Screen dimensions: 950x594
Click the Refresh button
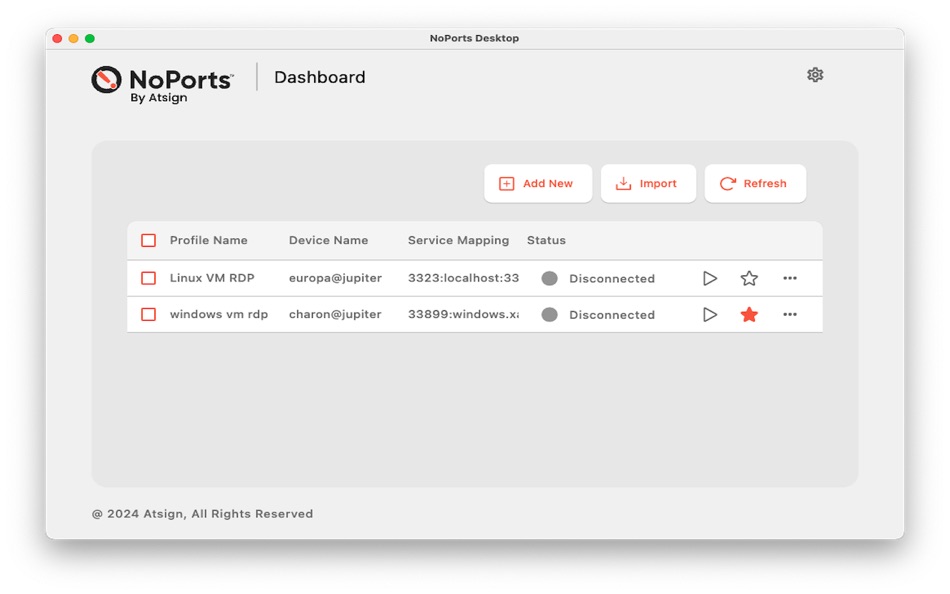[755, 183]
